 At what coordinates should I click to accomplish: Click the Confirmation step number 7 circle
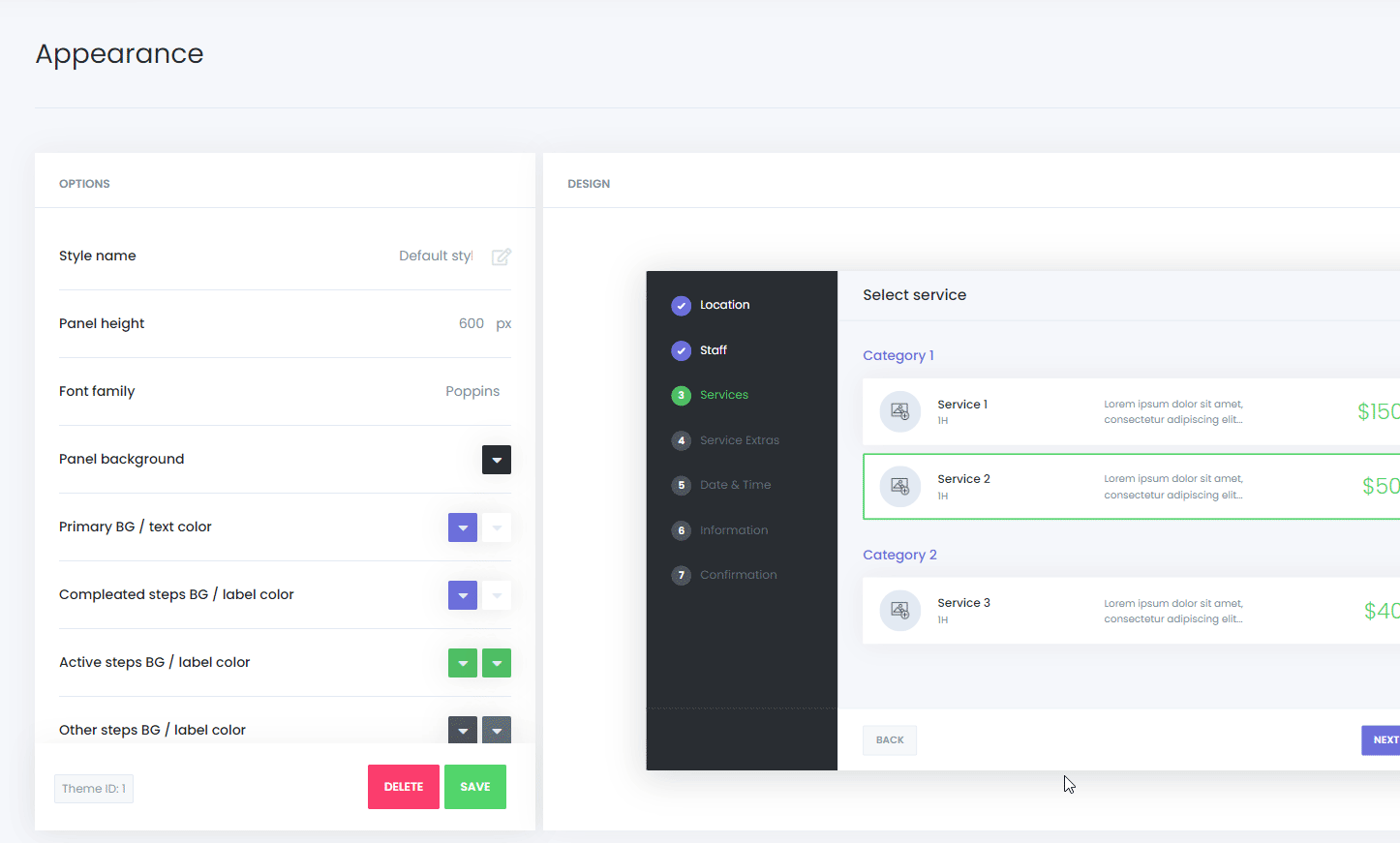682,576
